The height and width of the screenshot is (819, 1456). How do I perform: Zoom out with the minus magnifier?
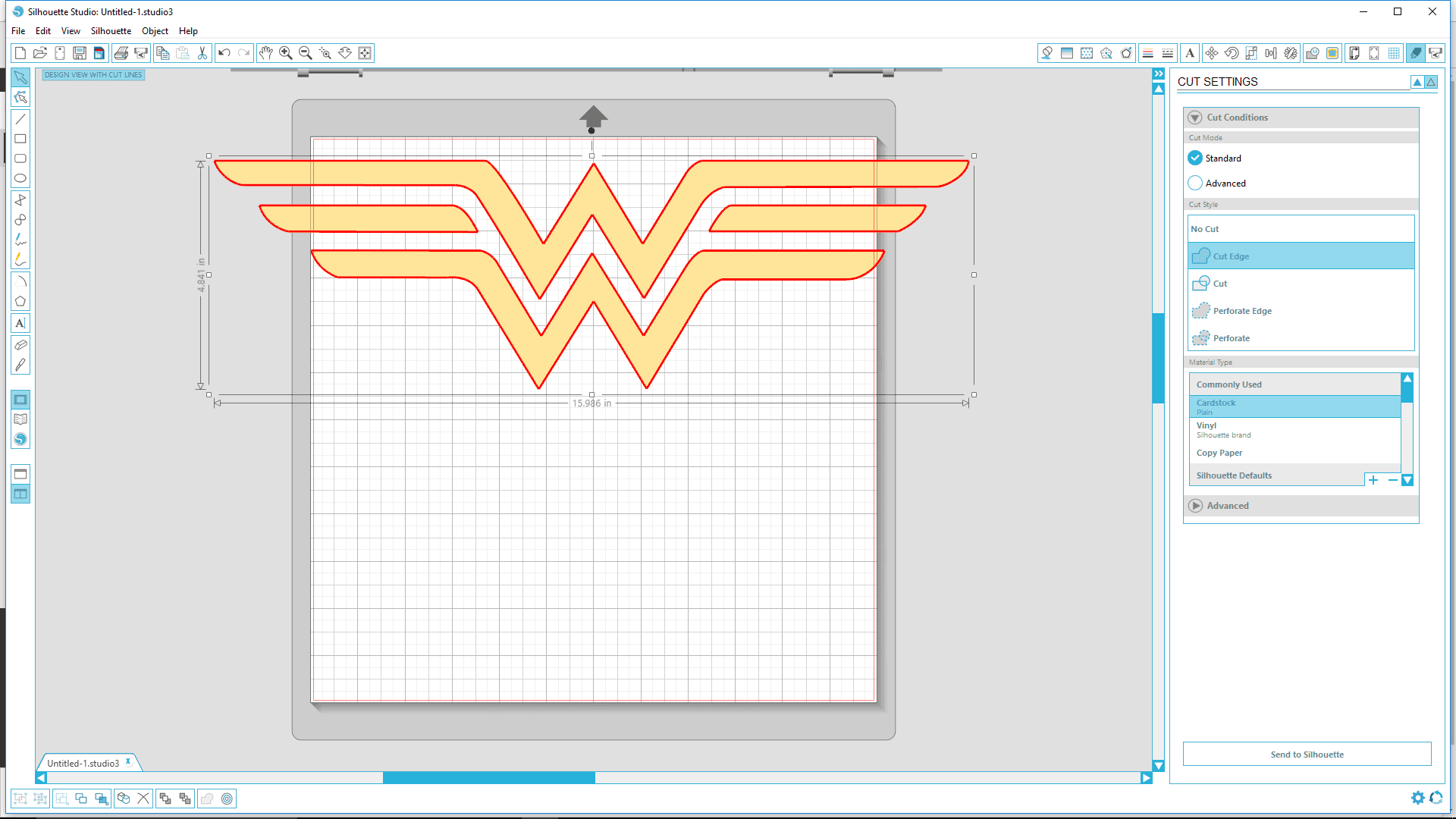click(x=306, y=53)
